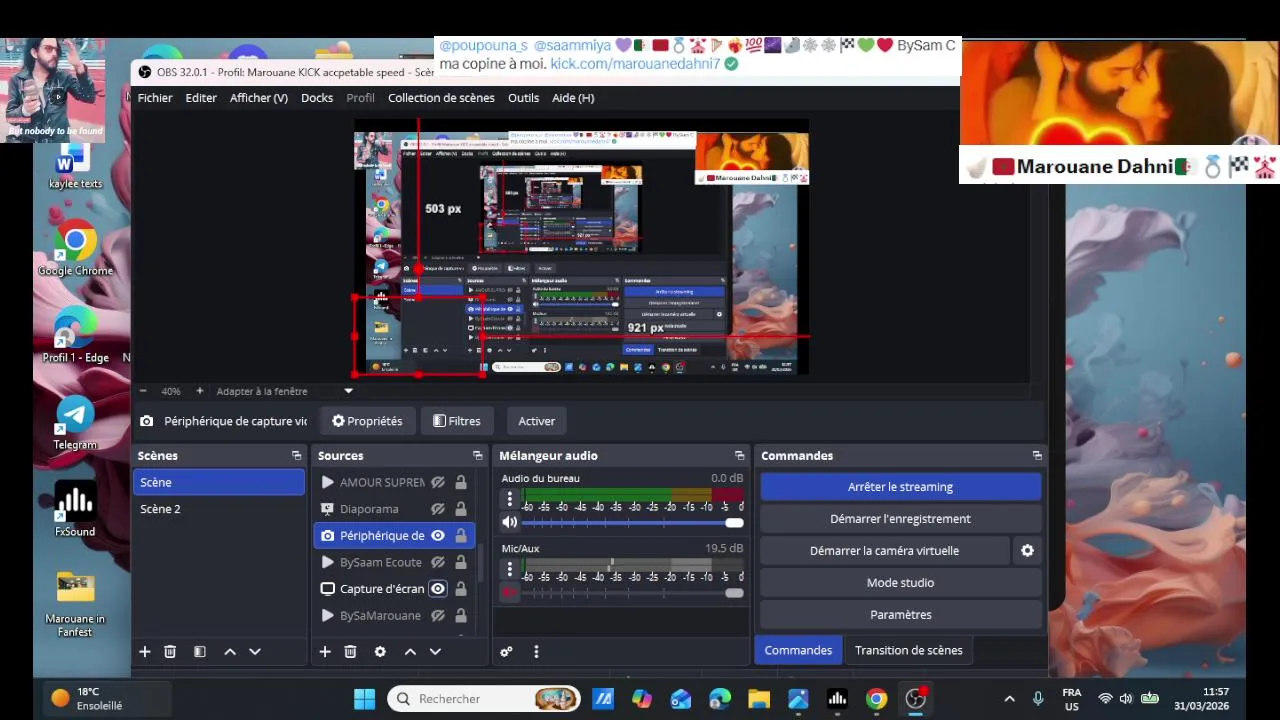Open virtual camera settings gear icon
The image size is (1280, 720).
point(1027,550)
